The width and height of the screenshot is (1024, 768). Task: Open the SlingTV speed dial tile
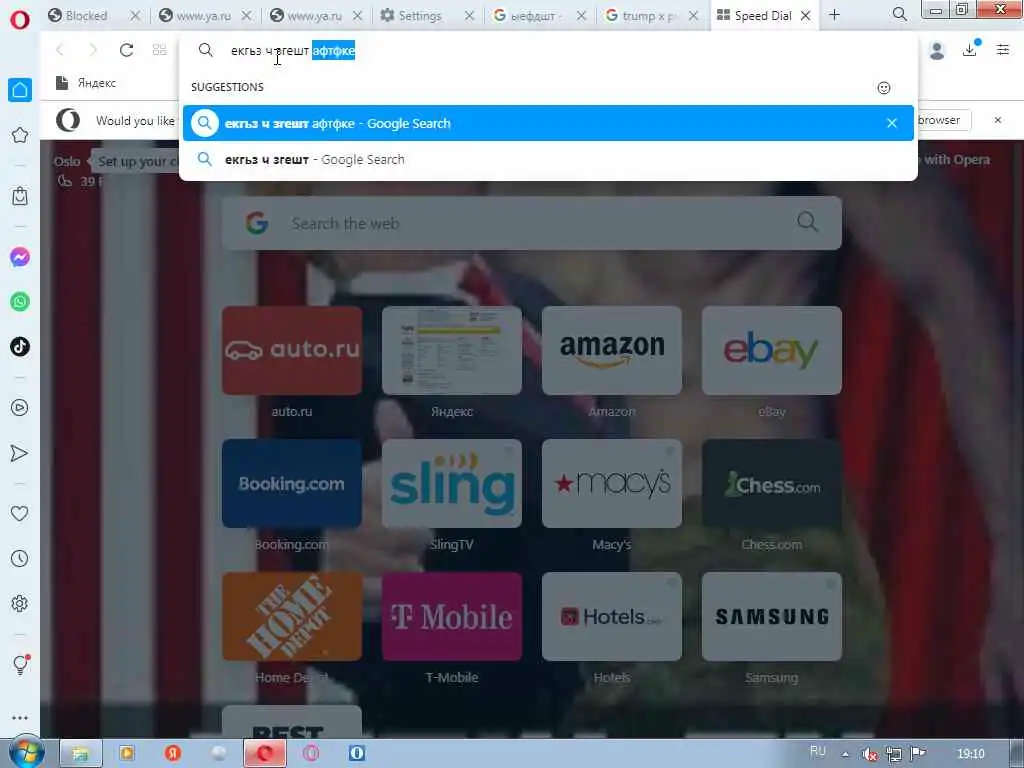click(452, 483)
